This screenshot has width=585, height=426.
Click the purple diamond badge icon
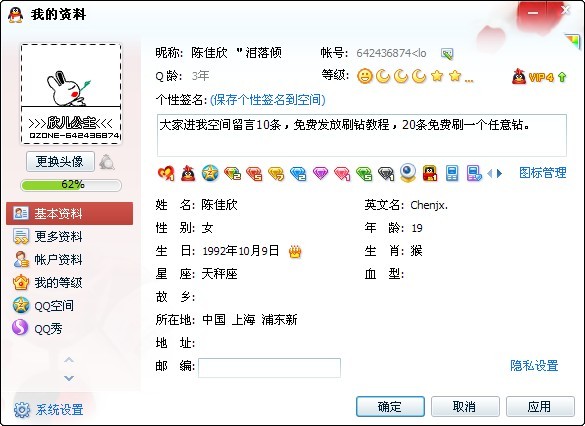[x=320, y=173]
